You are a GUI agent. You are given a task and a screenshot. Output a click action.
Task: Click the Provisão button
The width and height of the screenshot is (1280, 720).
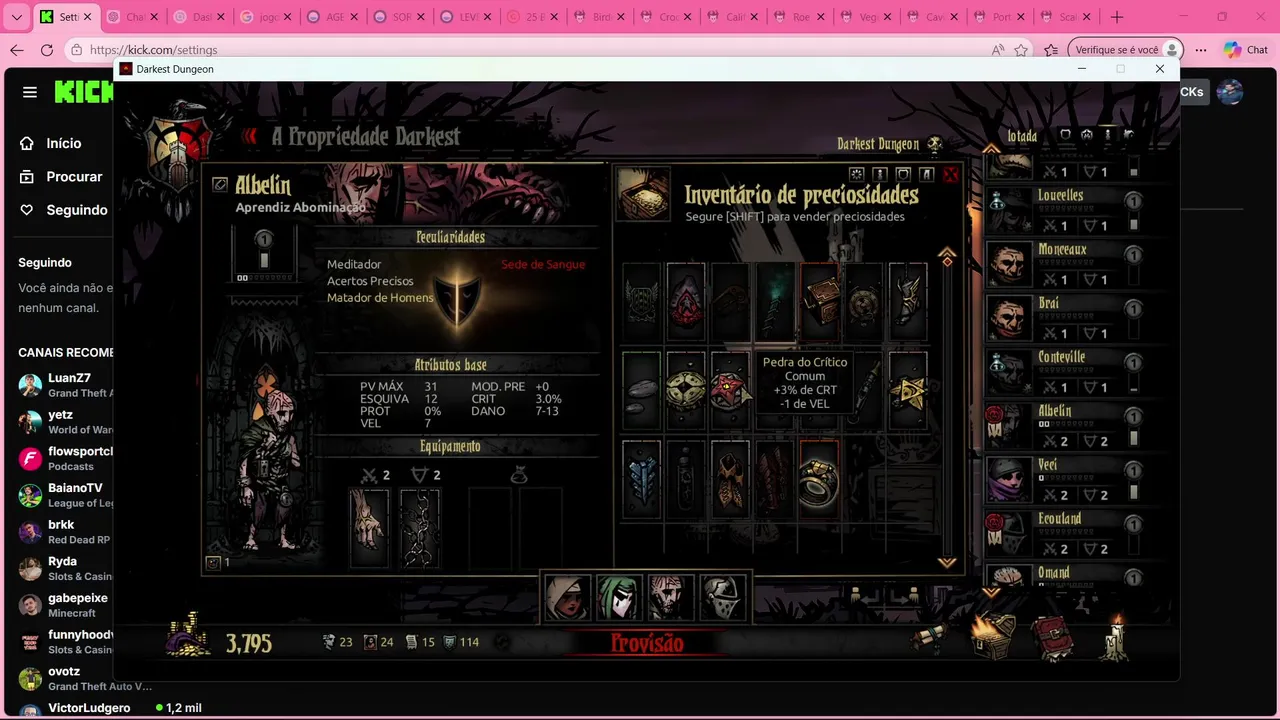tap(647, 643)
